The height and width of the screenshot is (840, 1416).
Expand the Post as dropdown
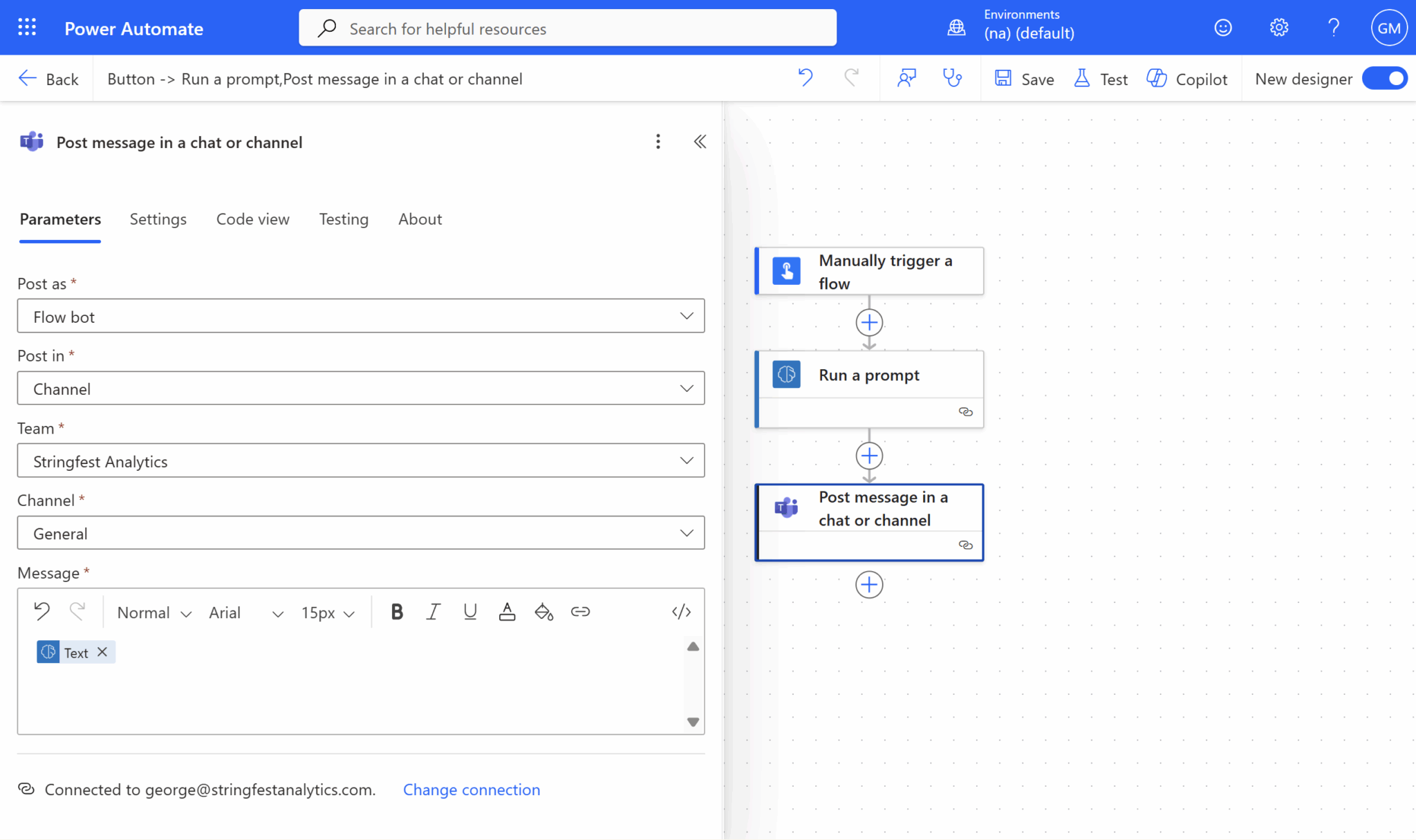pos(360,316)
